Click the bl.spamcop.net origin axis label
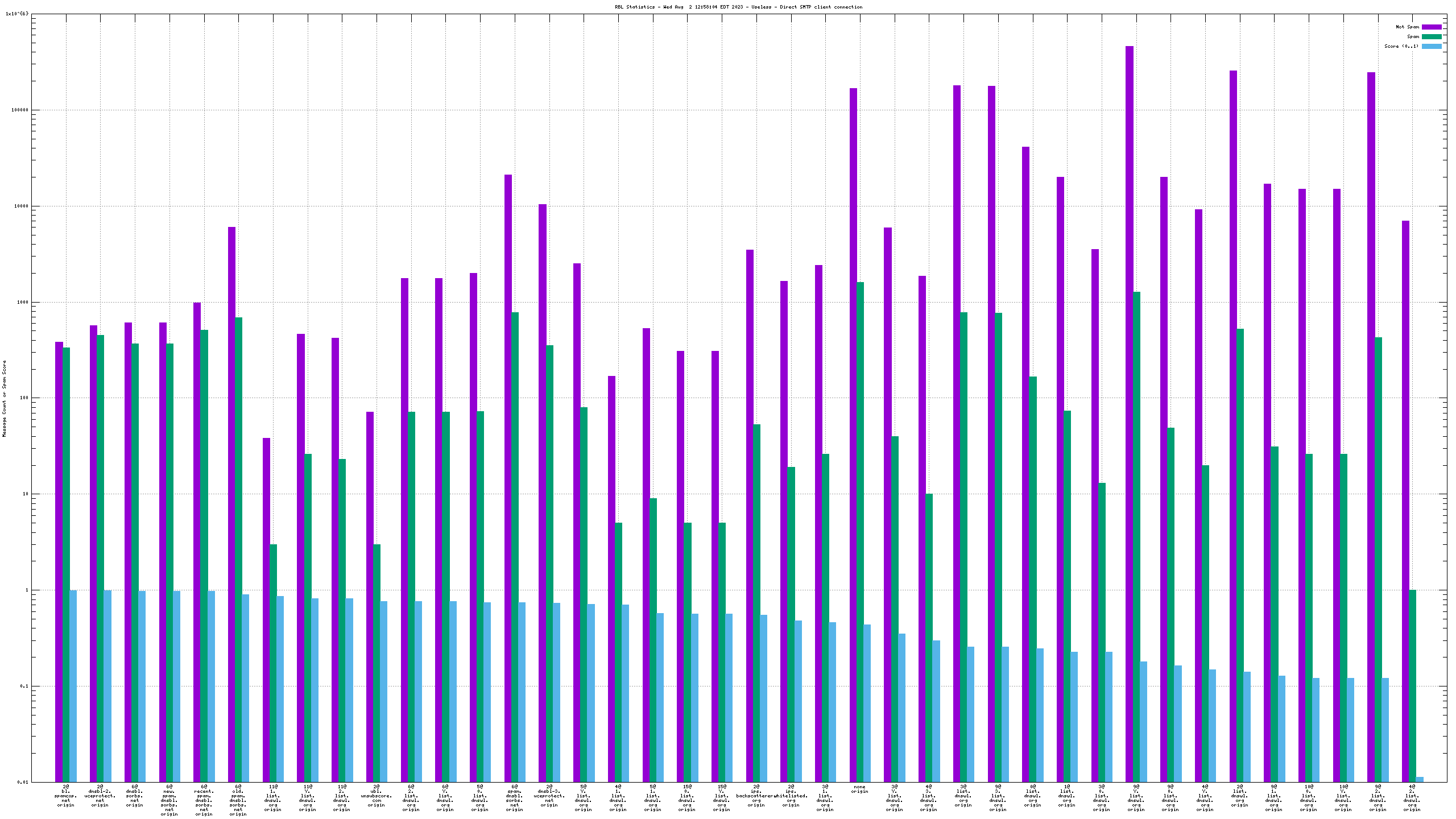1456x819 pixels. pos(66,796)
